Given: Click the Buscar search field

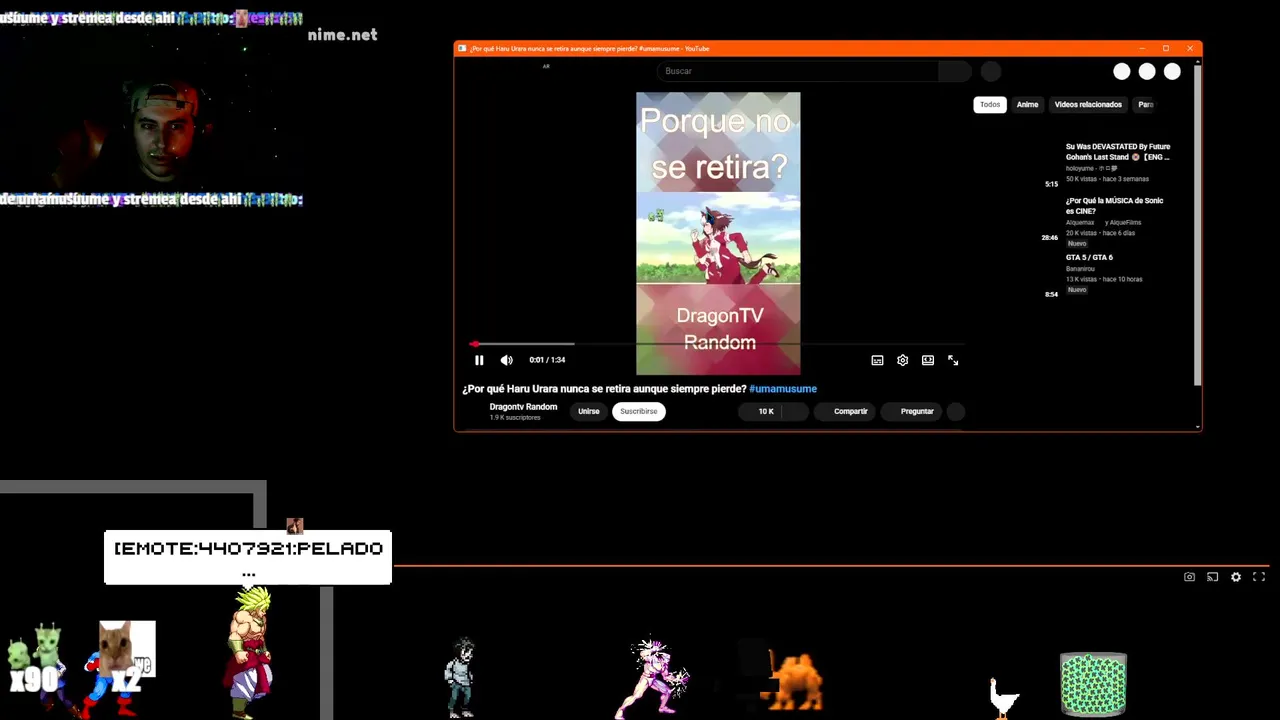Looking at the screenshot, I should [x=797, y=71].
